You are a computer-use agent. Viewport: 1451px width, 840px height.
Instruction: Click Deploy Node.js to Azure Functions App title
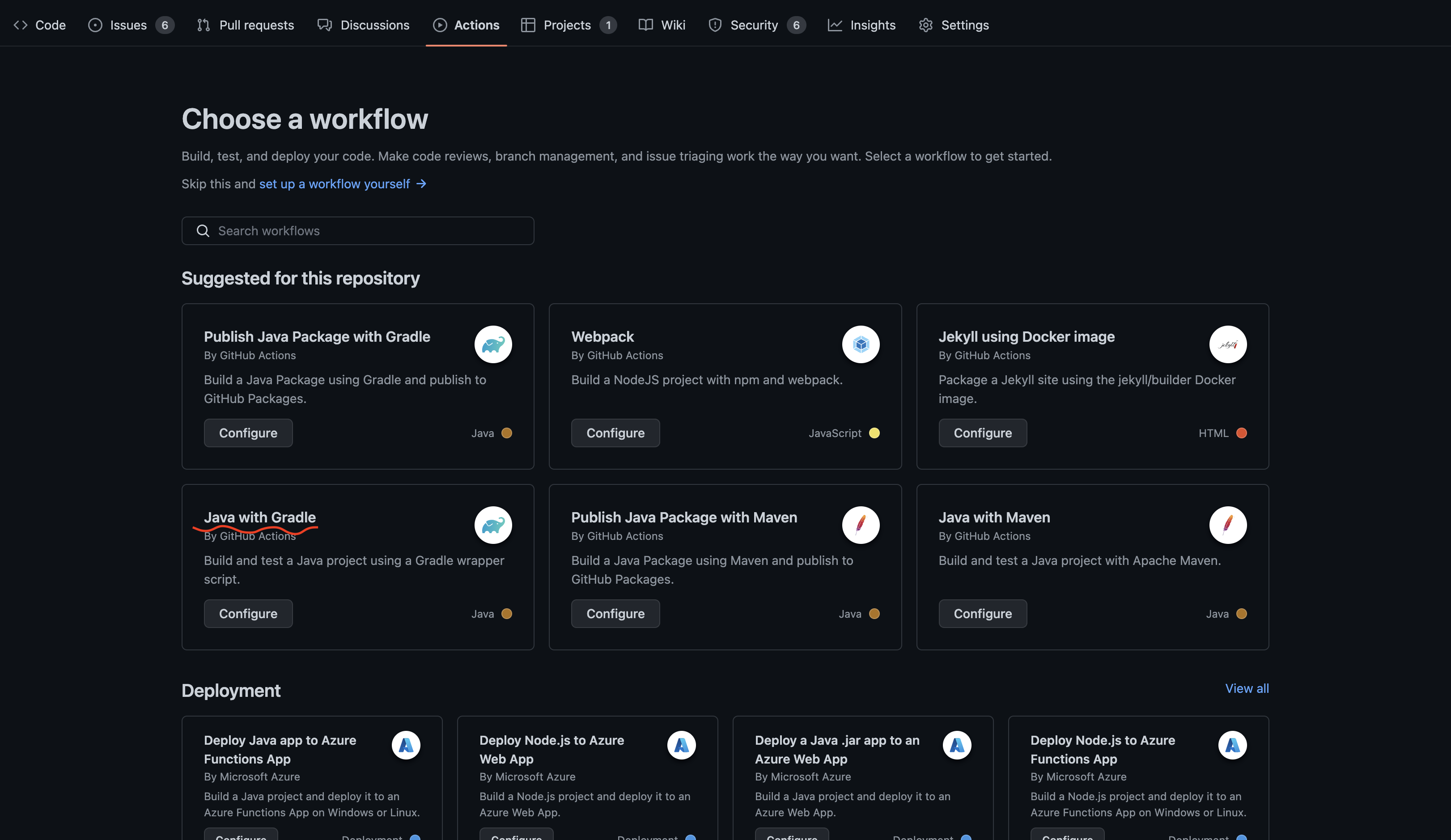(x=1103, y=750)
